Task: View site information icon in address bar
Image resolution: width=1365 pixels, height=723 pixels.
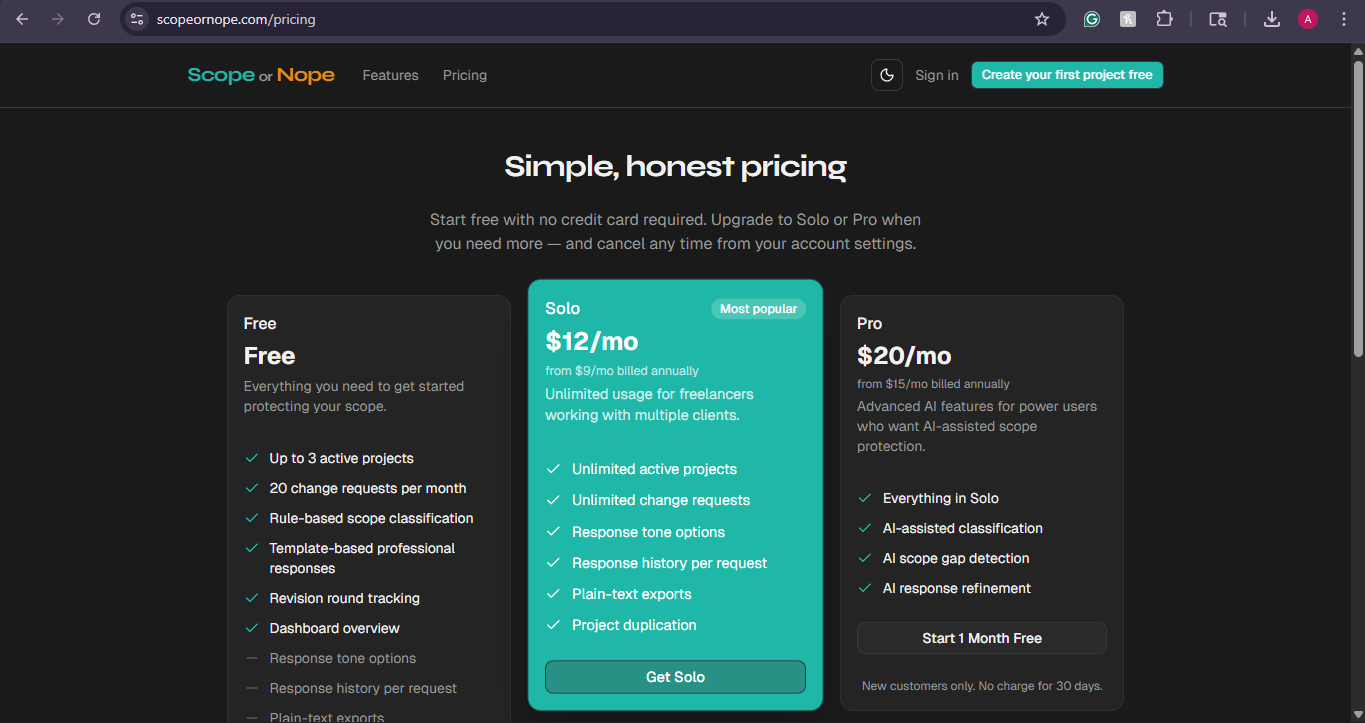Action: pos(137,19)
